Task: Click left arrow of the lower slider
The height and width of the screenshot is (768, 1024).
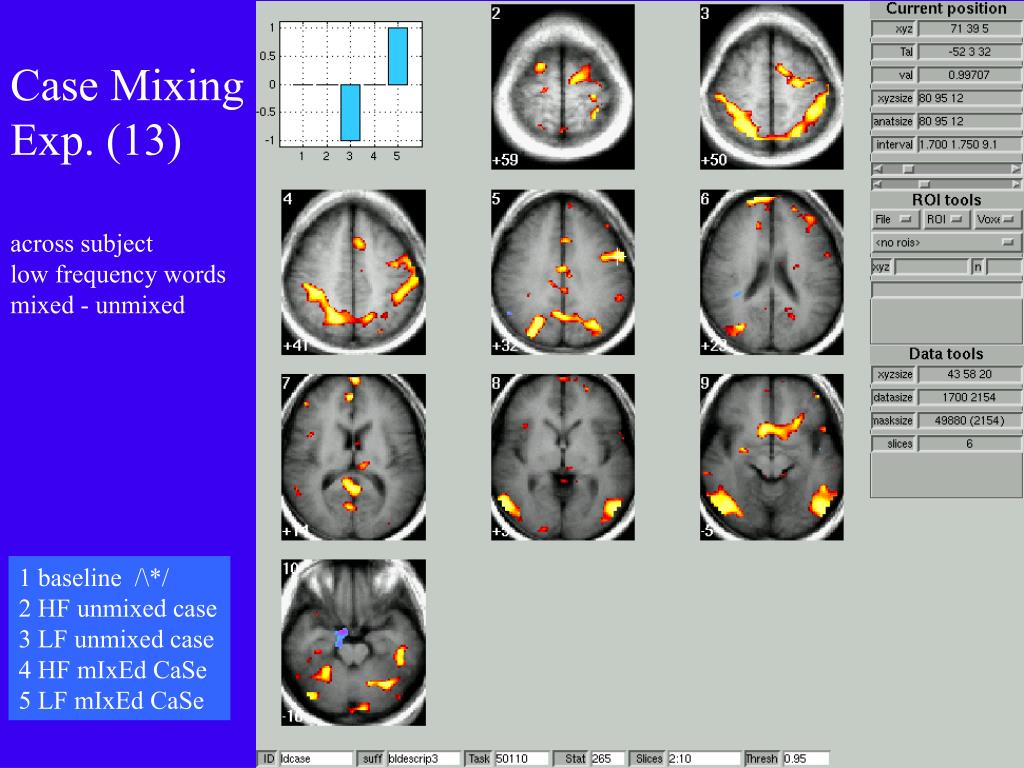Action: (x=877, y=184)
